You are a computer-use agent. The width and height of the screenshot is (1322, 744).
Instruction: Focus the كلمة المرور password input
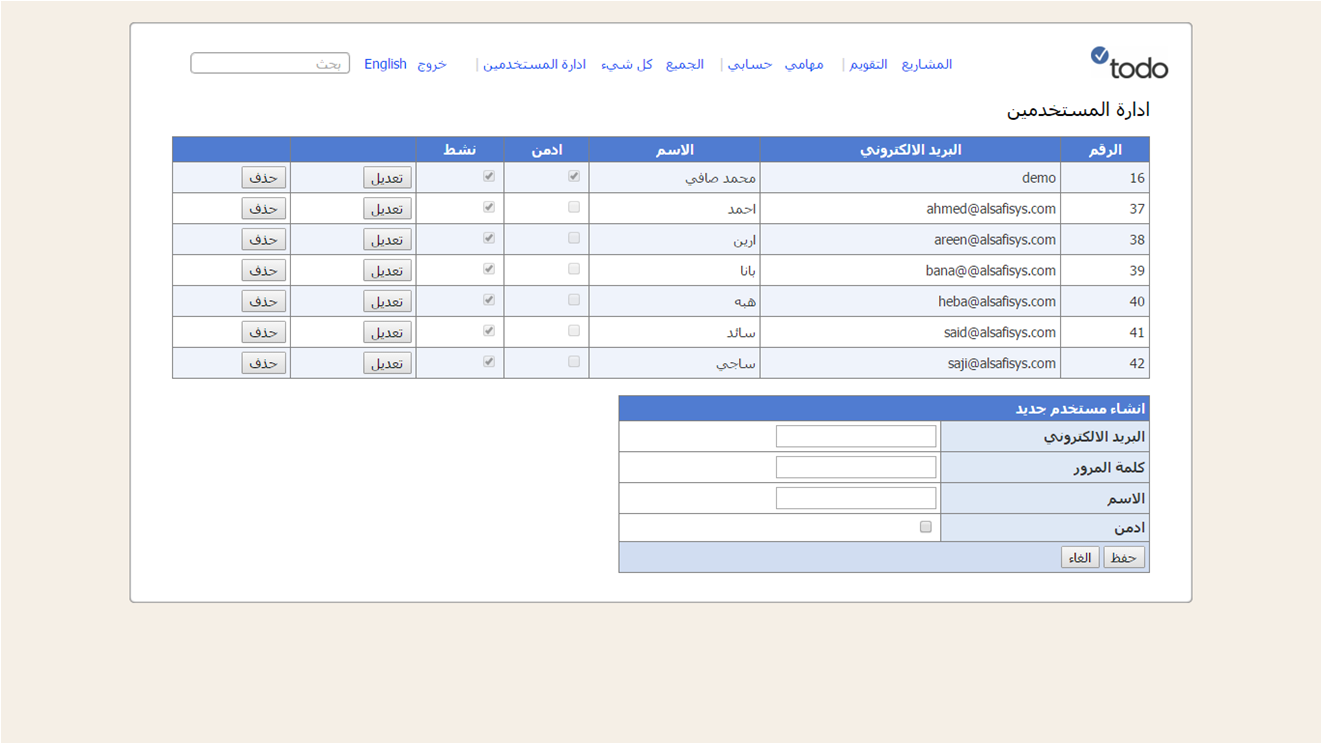coord(856,467)
